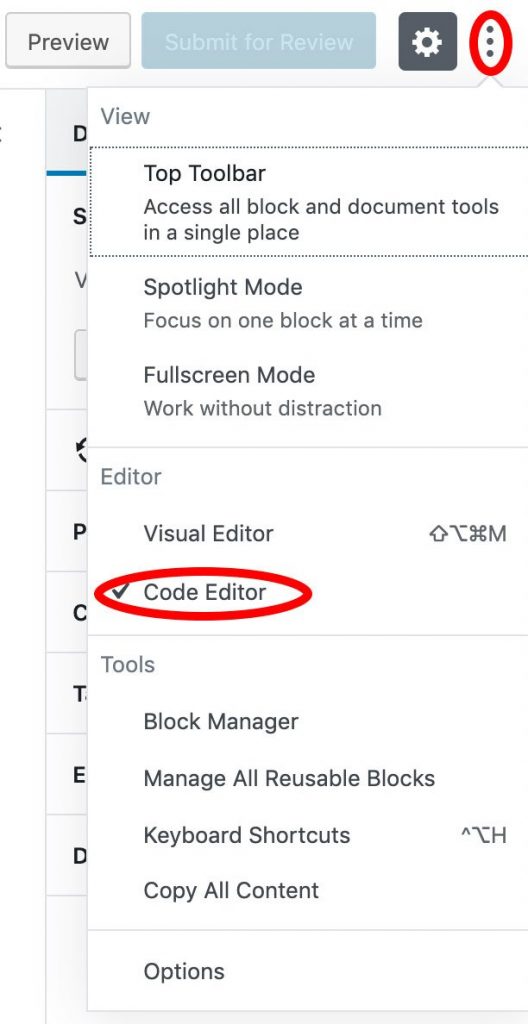Click the checkmark beside Code Editor
Image resolution: width=528 pixels, height=1024 pixels.
(x=120, y=592)
